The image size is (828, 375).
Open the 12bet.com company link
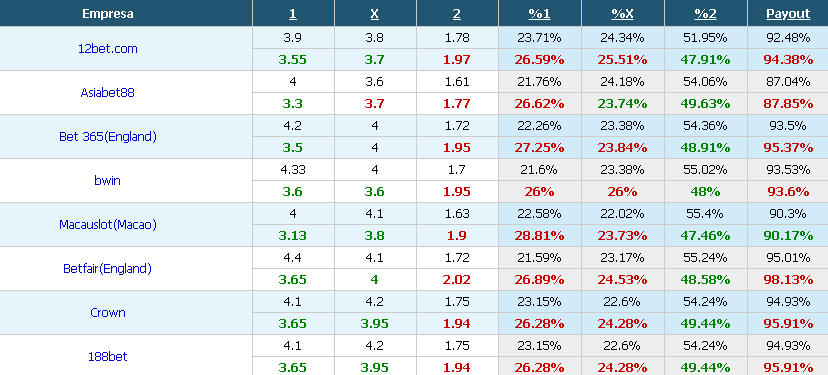point(107,49)
